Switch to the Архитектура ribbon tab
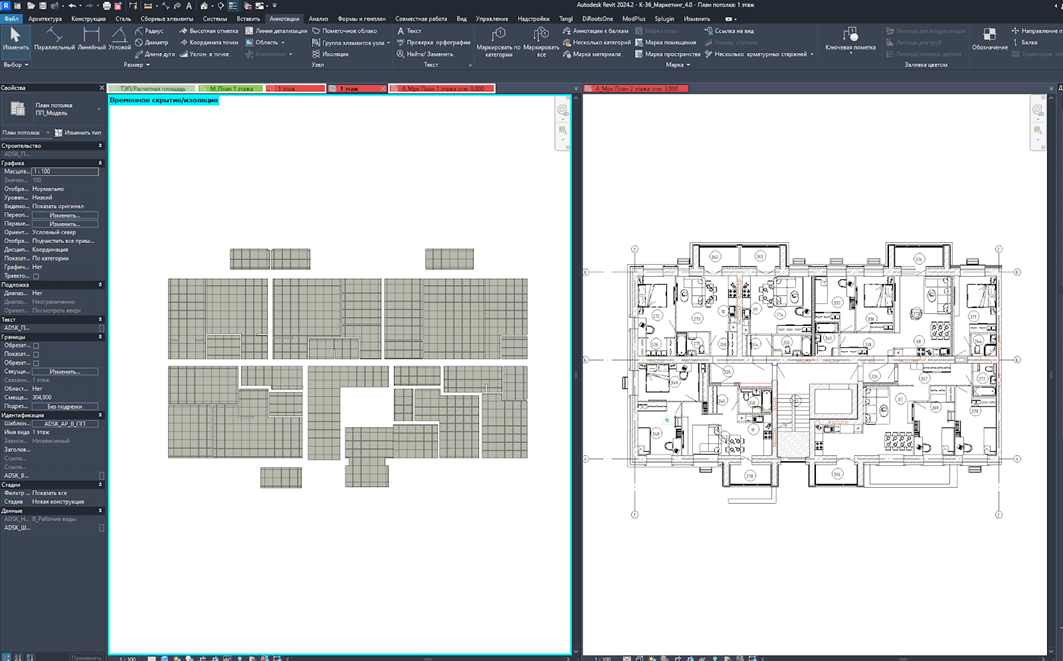 point(45,19)
